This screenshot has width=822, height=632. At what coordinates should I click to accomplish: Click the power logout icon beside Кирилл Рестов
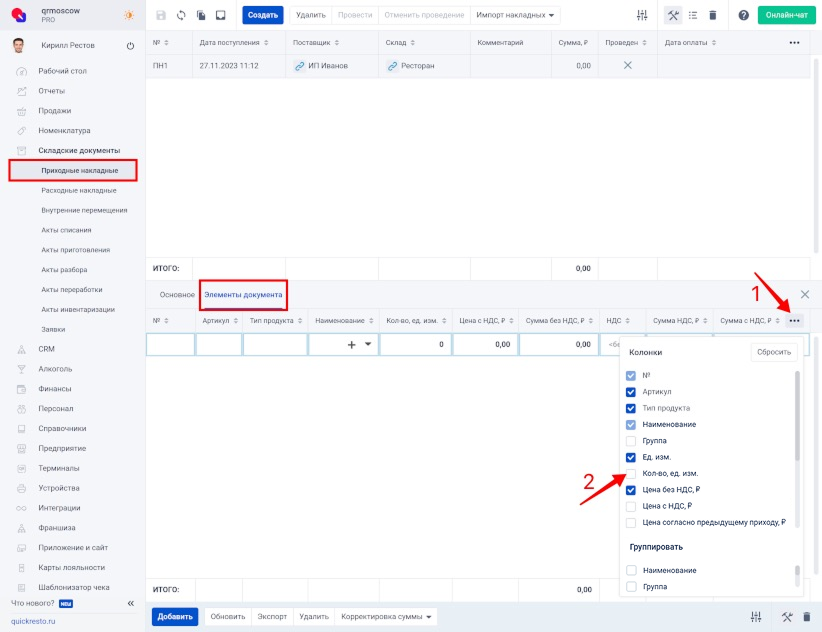[x=130, y=47]
